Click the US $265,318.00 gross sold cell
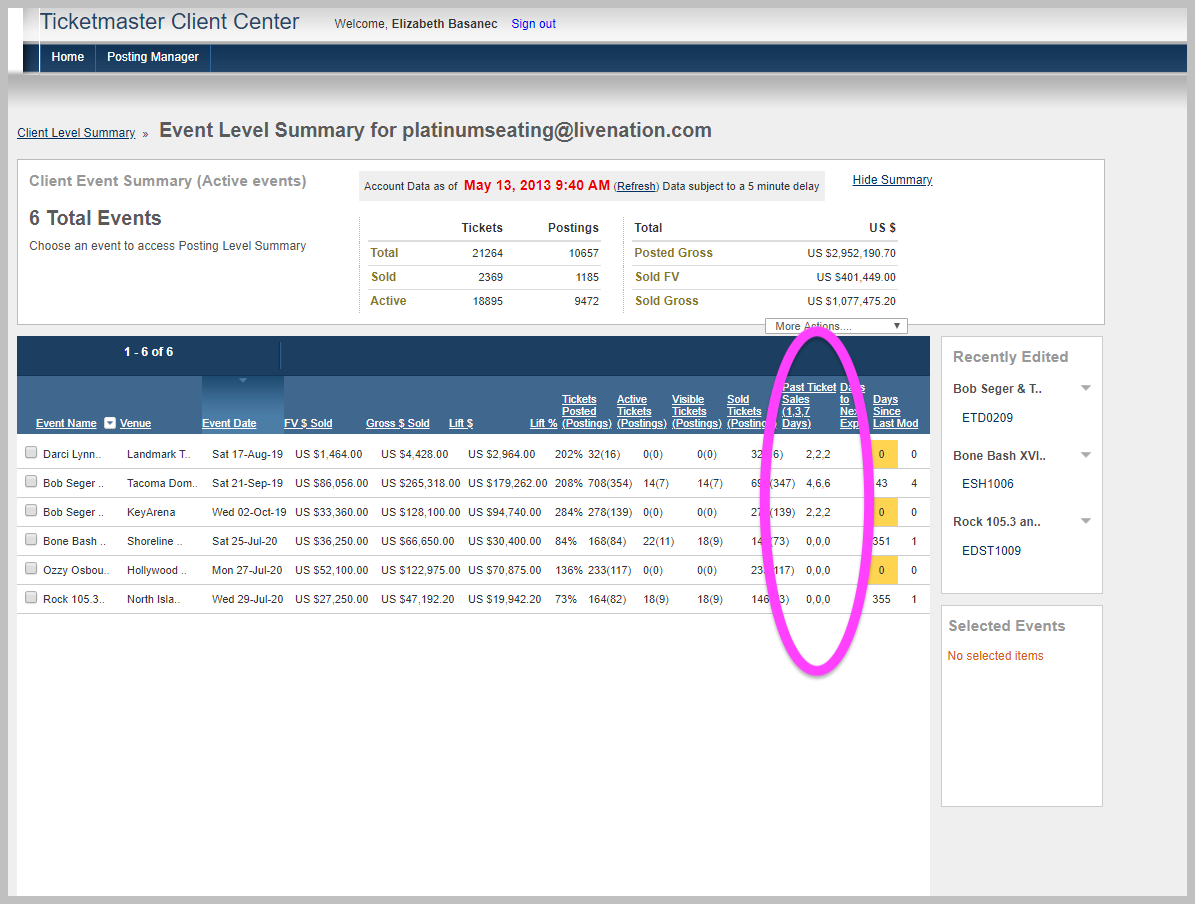Image resolution: width=1195 pixels, height=904 pixels. point(421,483)
